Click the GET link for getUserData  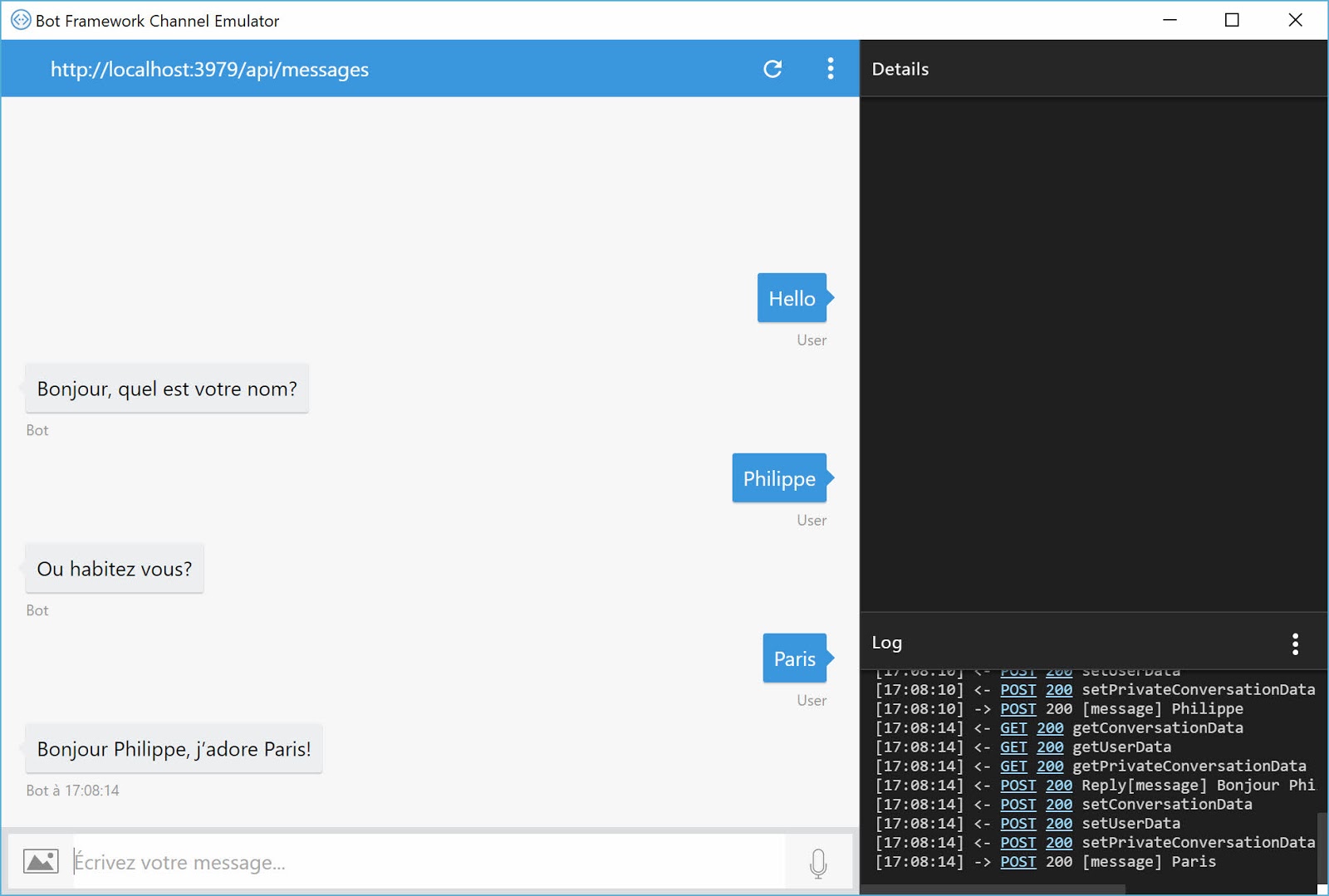click(1013, 747)
